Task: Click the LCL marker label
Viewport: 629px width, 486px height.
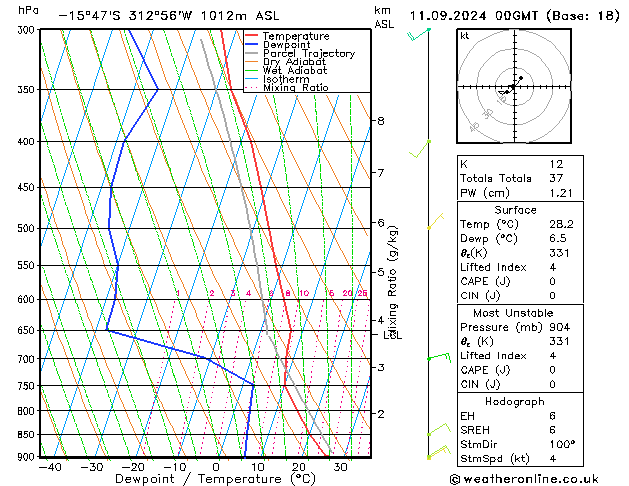Action: [393, 335]
